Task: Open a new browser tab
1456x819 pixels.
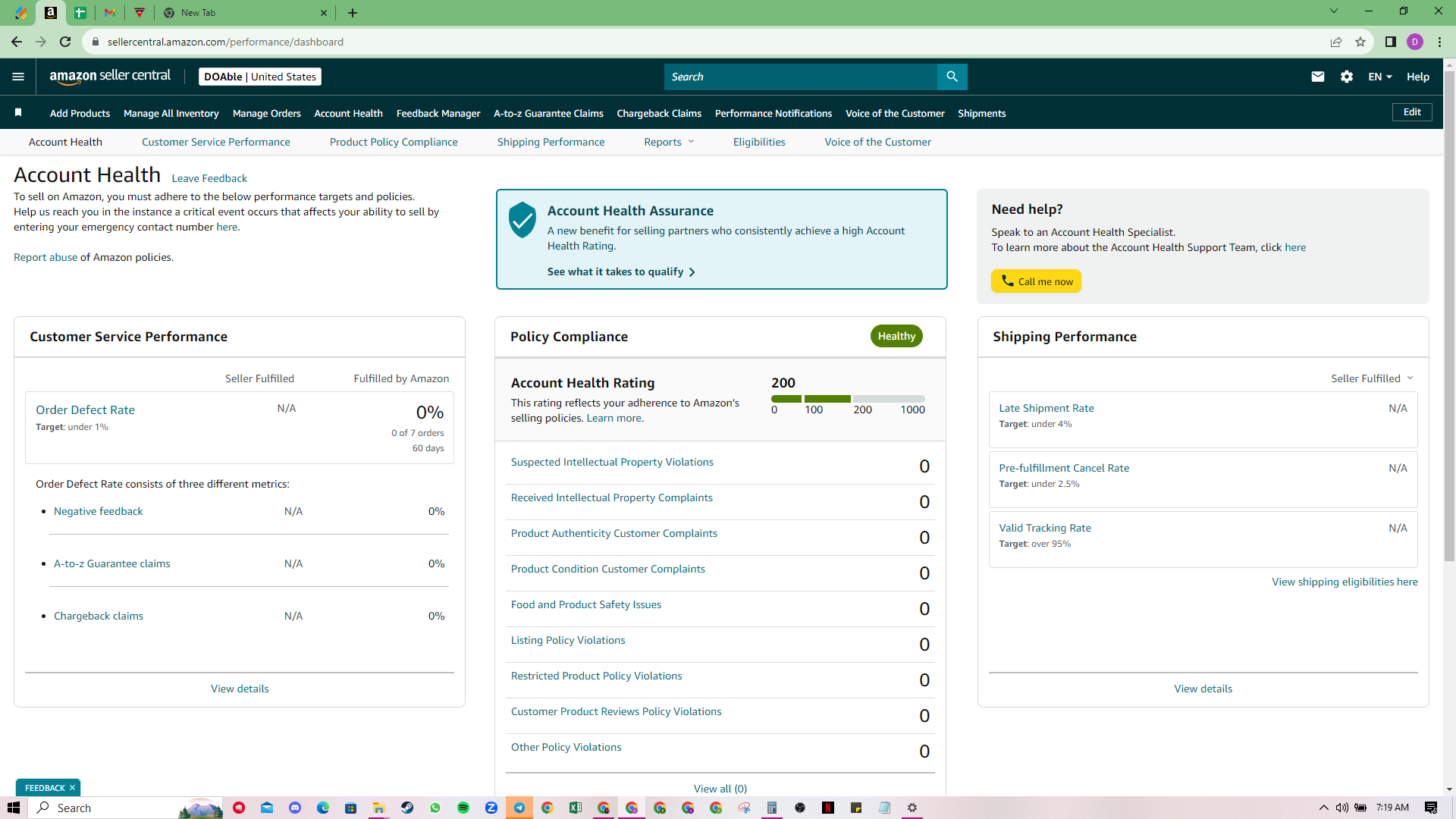Action: (x=353, y=13)
